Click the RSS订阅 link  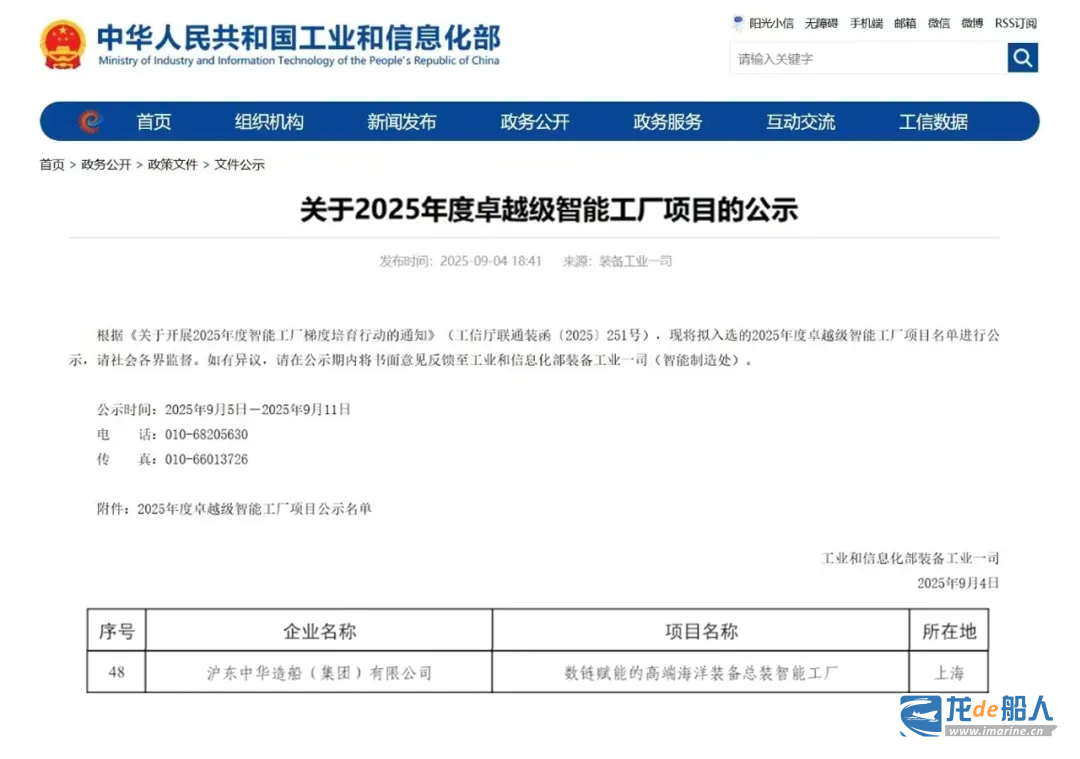coord(1015,23)
